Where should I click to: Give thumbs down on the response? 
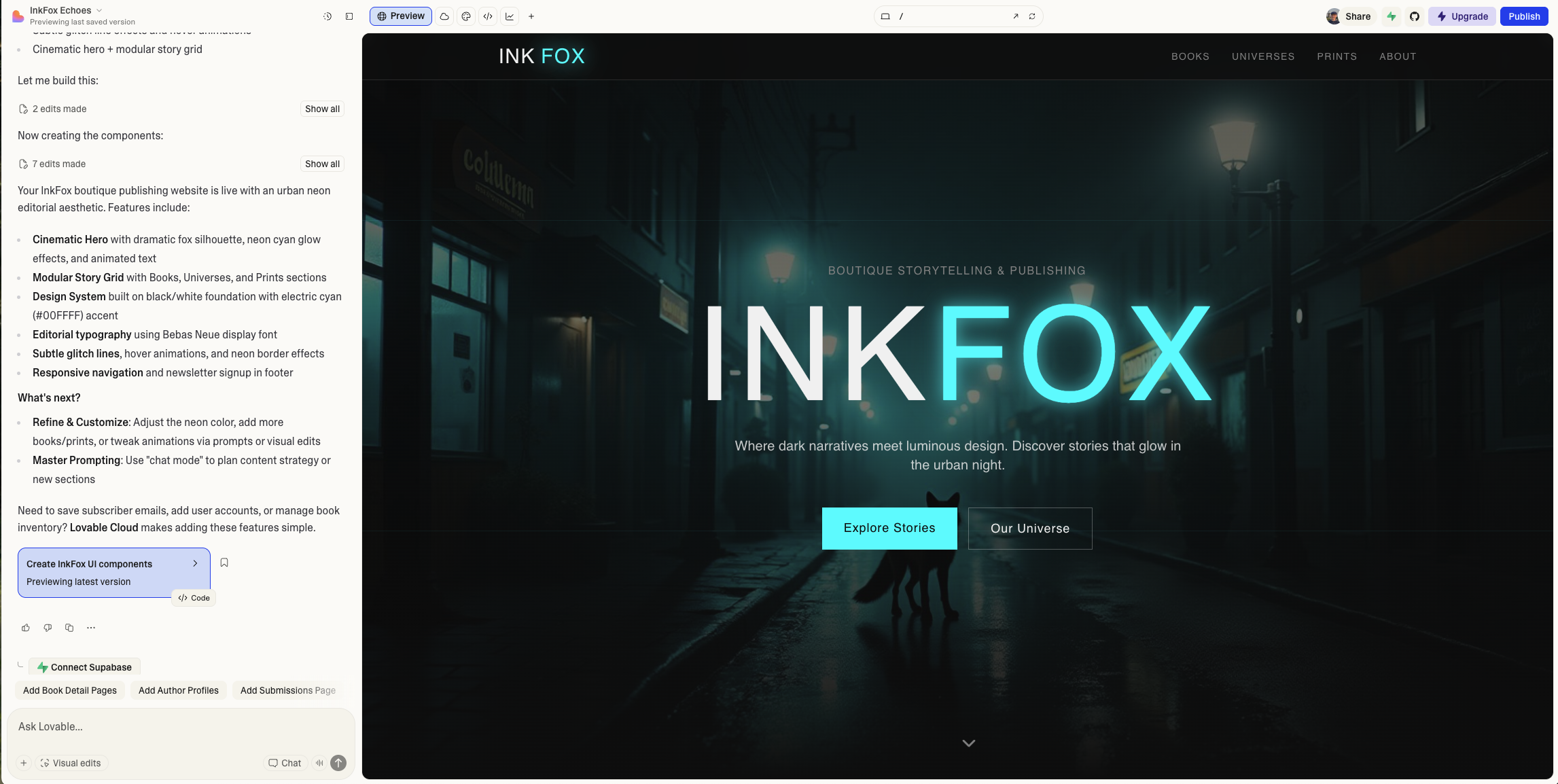click(x=48, y=628)
